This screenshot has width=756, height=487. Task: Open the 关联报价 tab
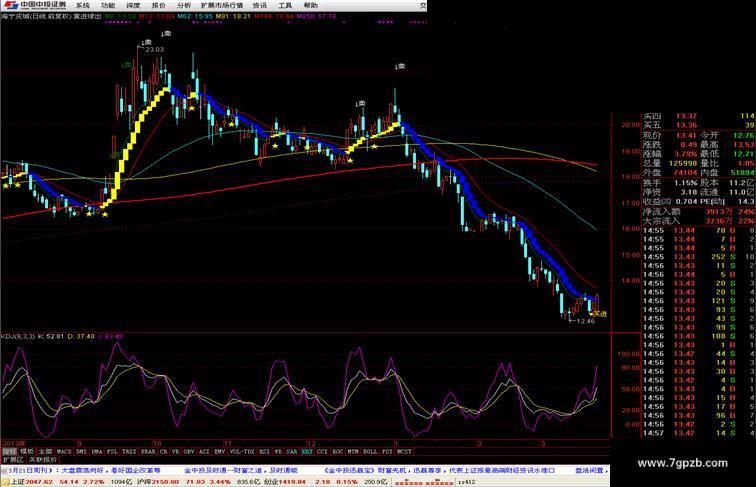tap(43, 460)
